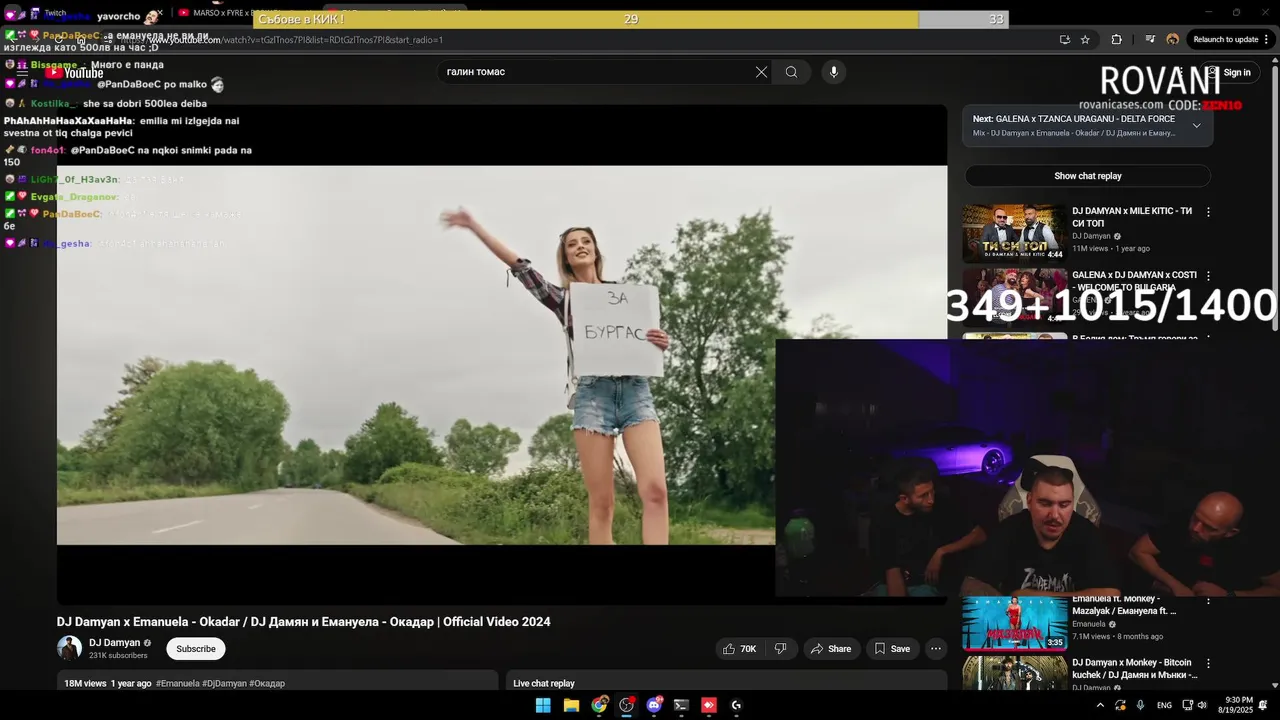Click the Emanuela channel under Mazalyak video

tap(1089, 624)
